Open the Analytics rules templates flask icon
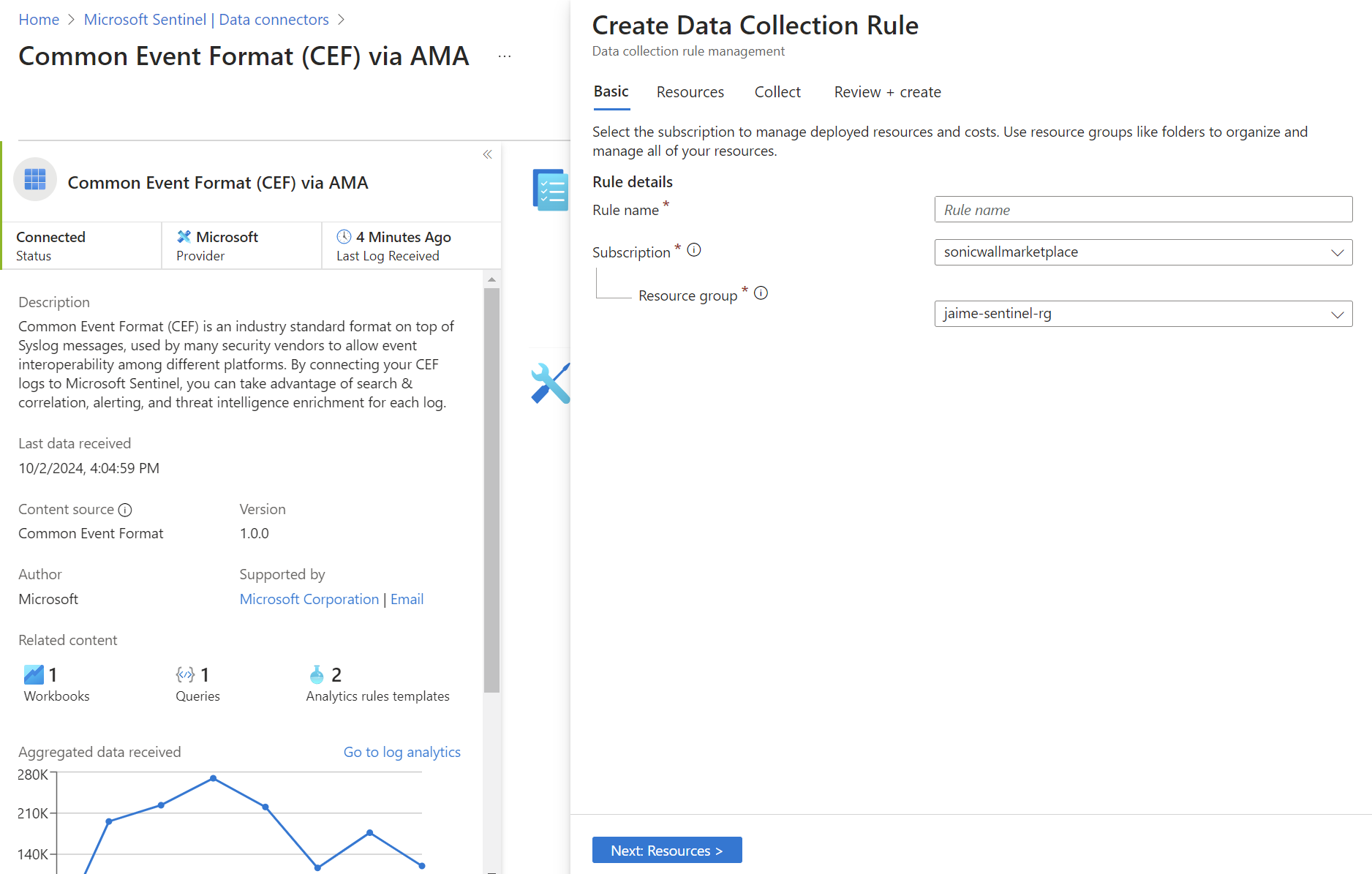Screen dimensions: 1372x874 pos(317,674)
